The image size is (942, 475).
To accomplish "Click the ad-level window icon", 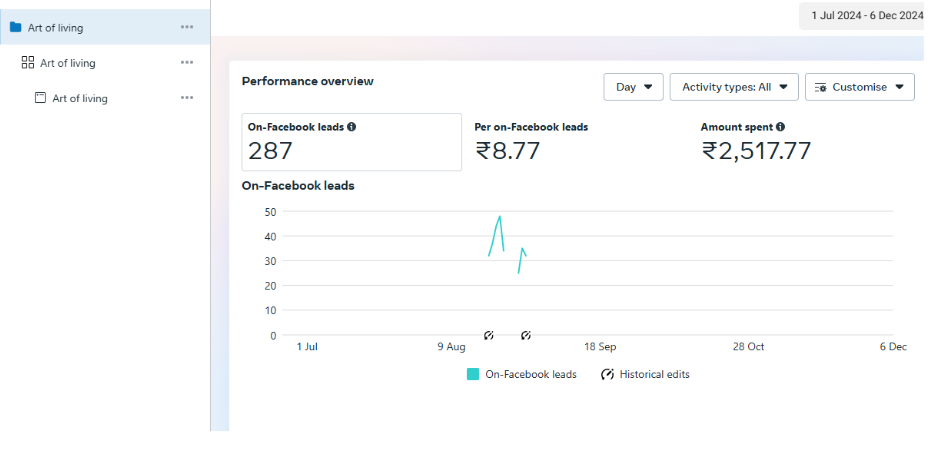I will coord(40,98).
